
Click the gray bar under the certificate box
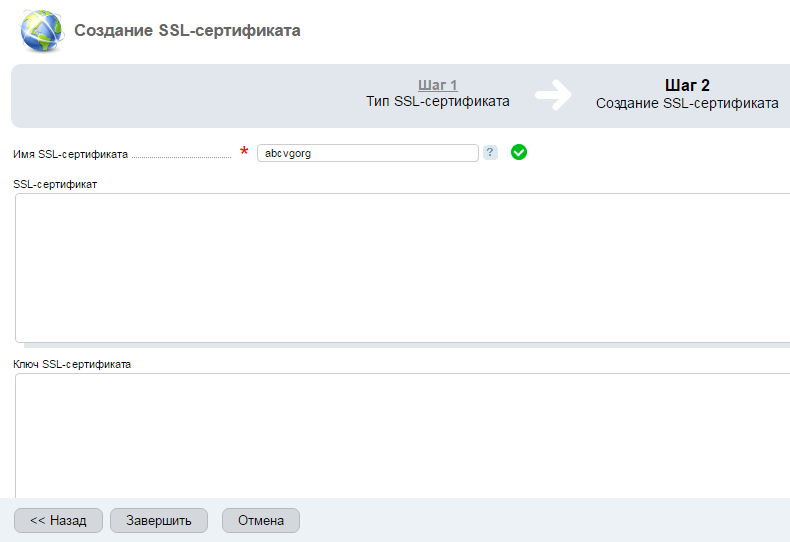click(x=407, y=346)
